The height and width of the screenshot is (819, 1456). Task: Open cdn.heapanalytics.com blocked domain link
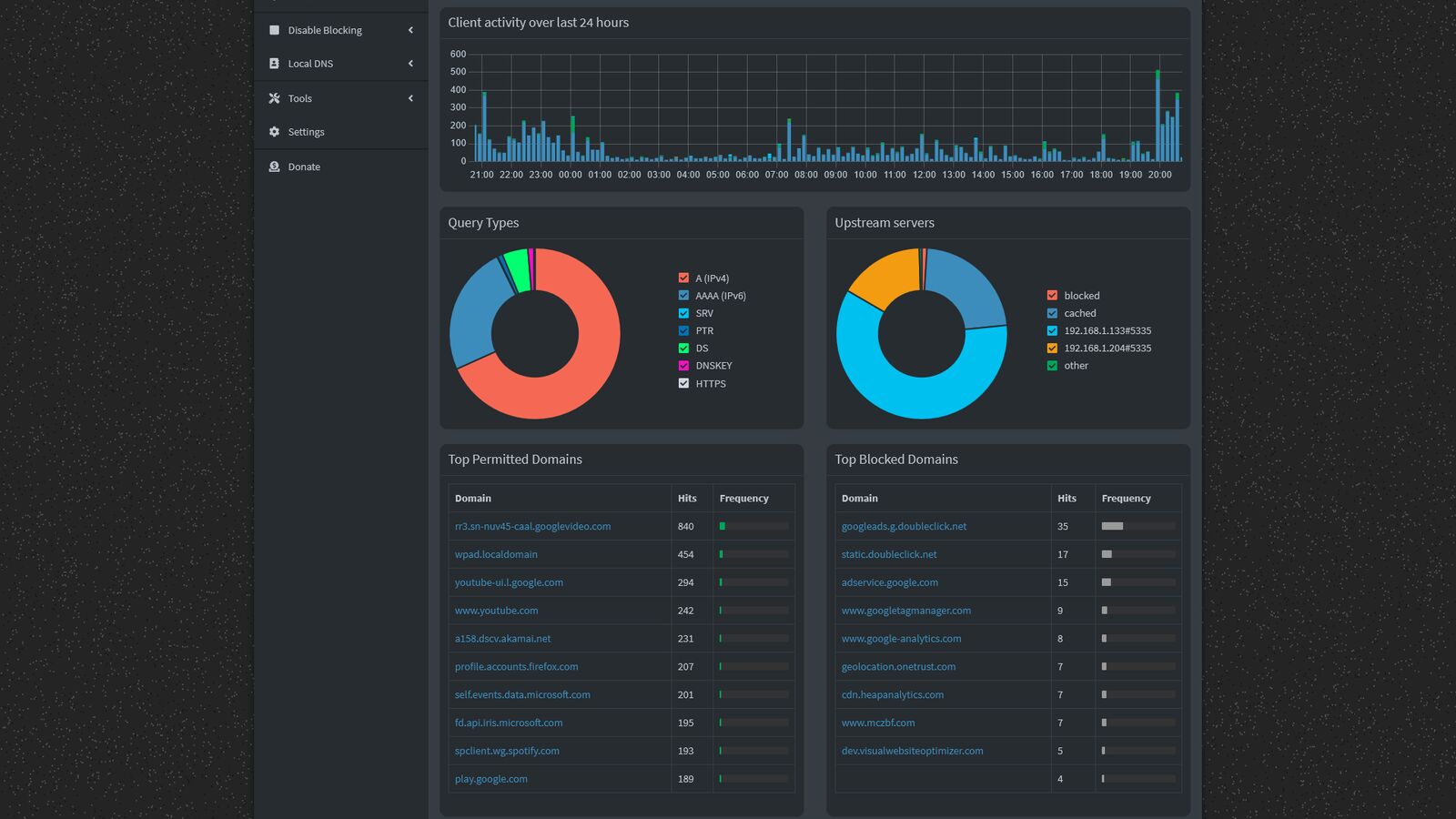coord(893,694)
